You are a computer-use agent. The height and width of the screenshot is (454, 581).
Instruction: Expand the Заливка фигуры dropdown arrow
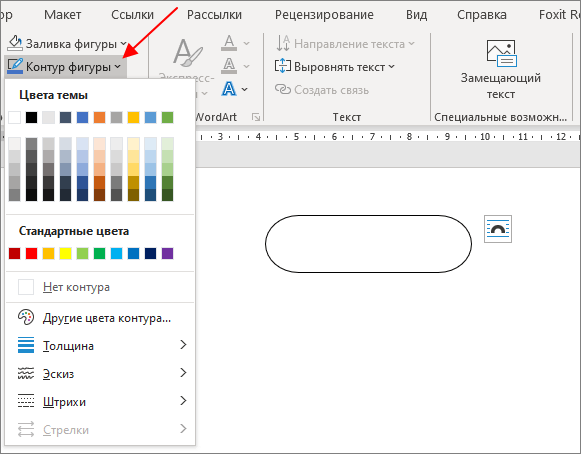[123, 44]
